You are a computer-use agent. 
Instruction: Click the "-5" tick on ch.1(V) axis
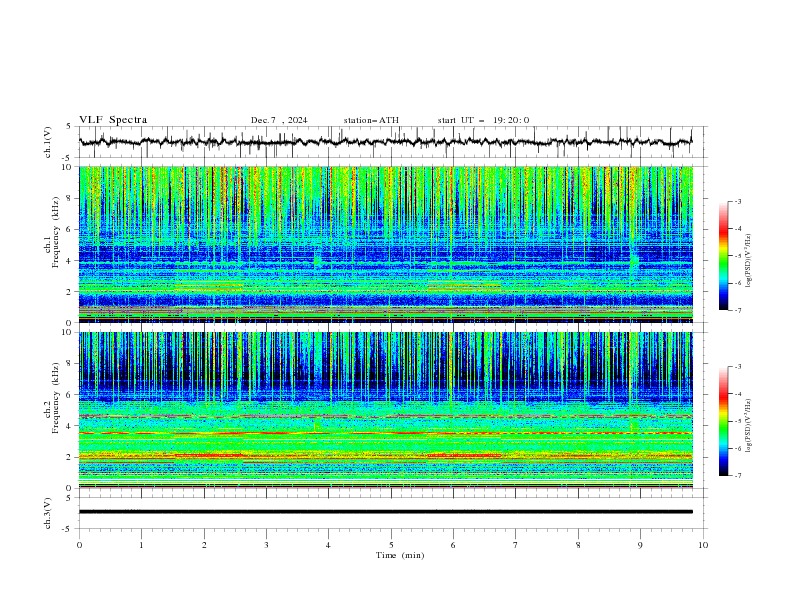(68, 158)
